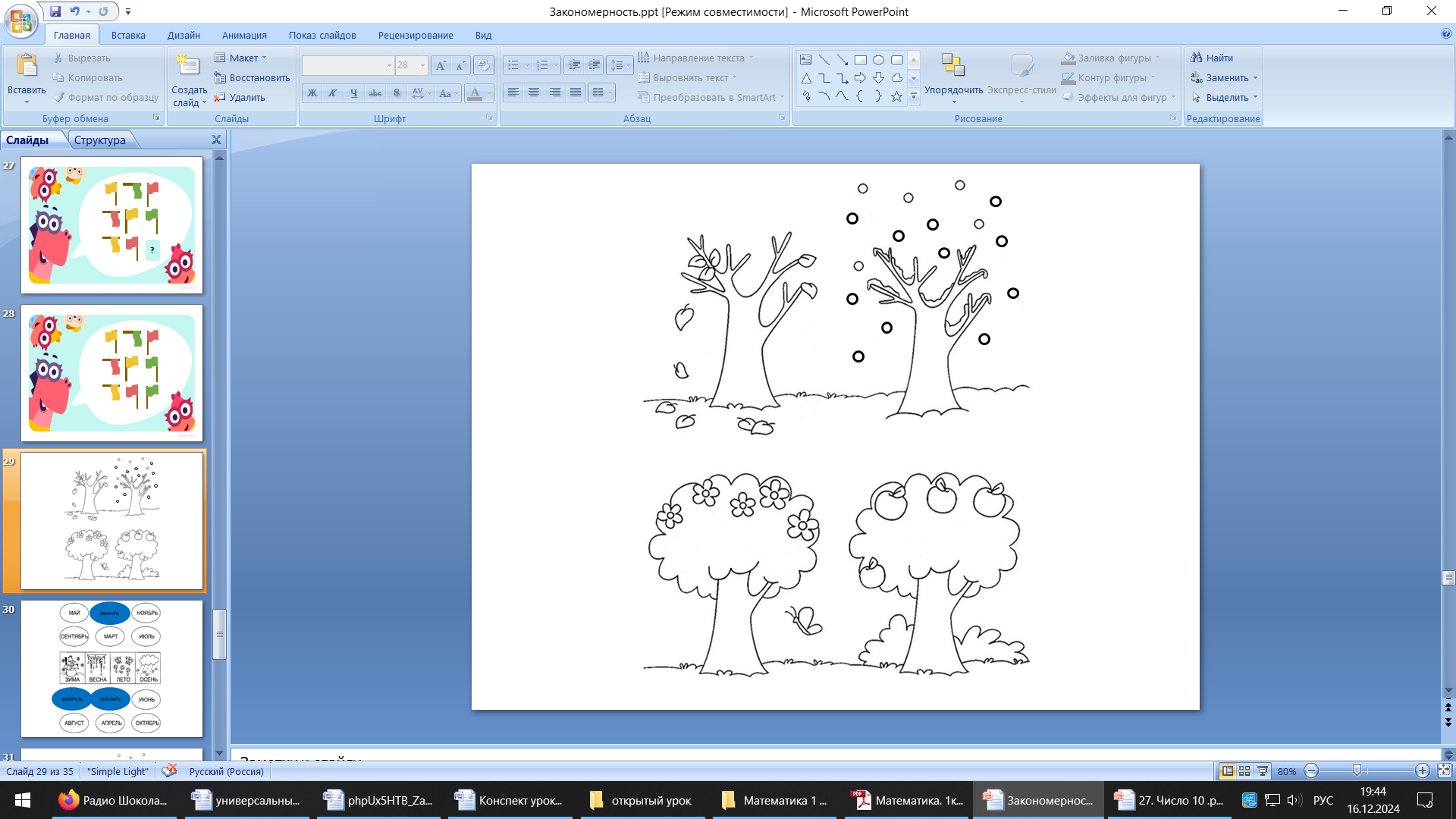Start slide show from status bar icon
The height and width of the screenshot is (819, 1456).
click(1263, 770)
